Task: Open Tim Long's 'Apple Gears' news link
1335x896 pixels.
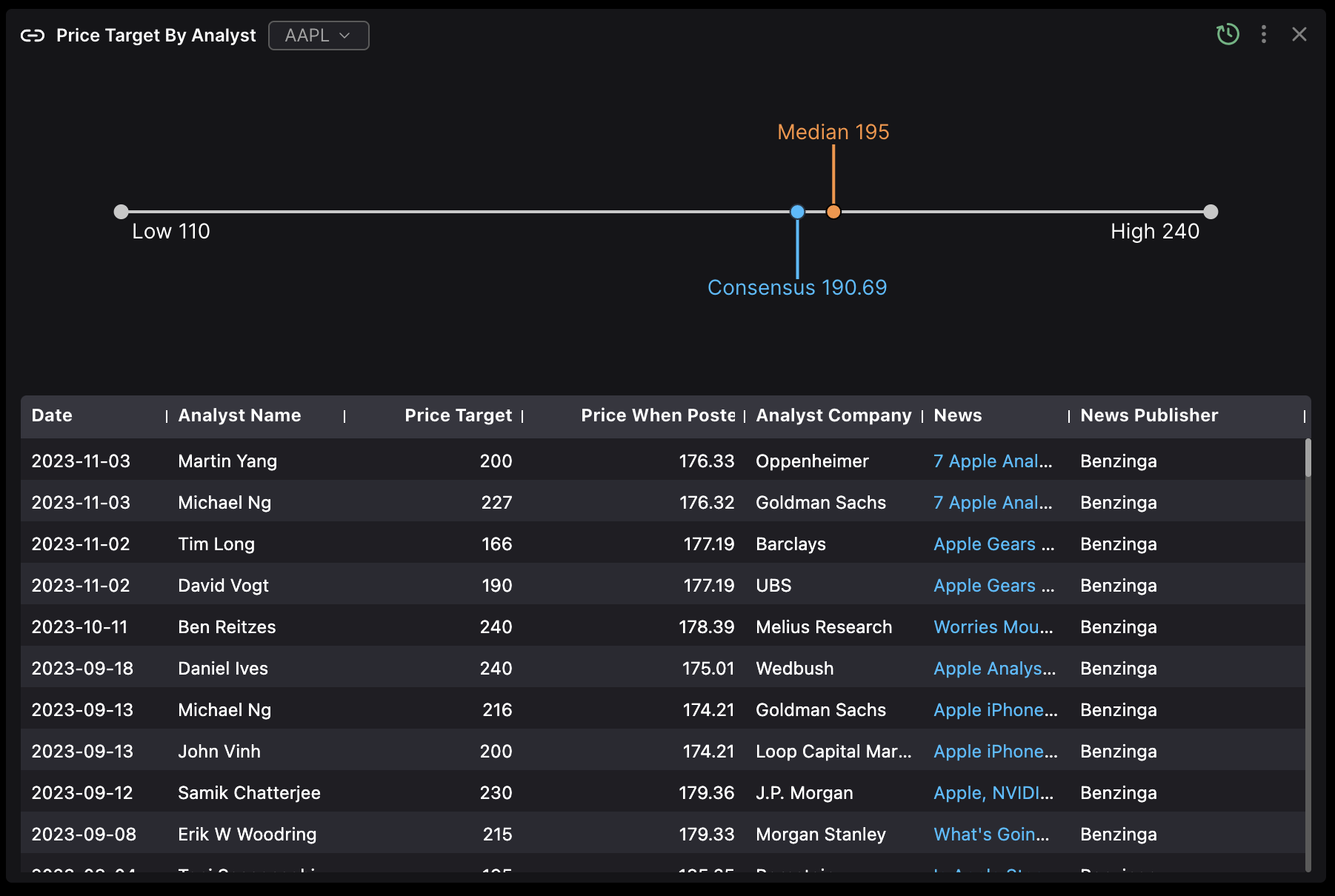Action: click(x=993, y=544)
